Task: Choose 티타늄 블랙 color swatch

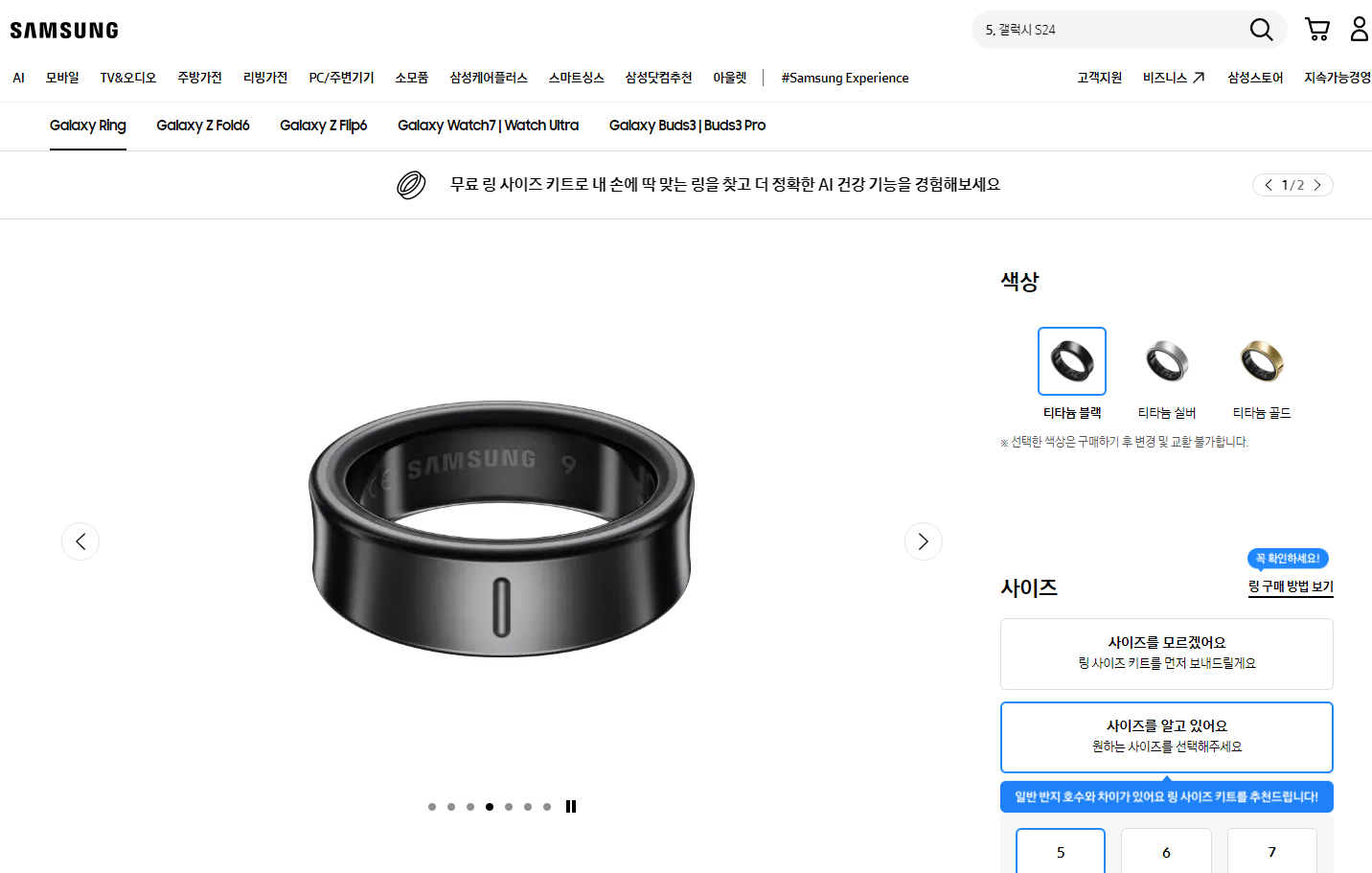Action: [1072, 361]
